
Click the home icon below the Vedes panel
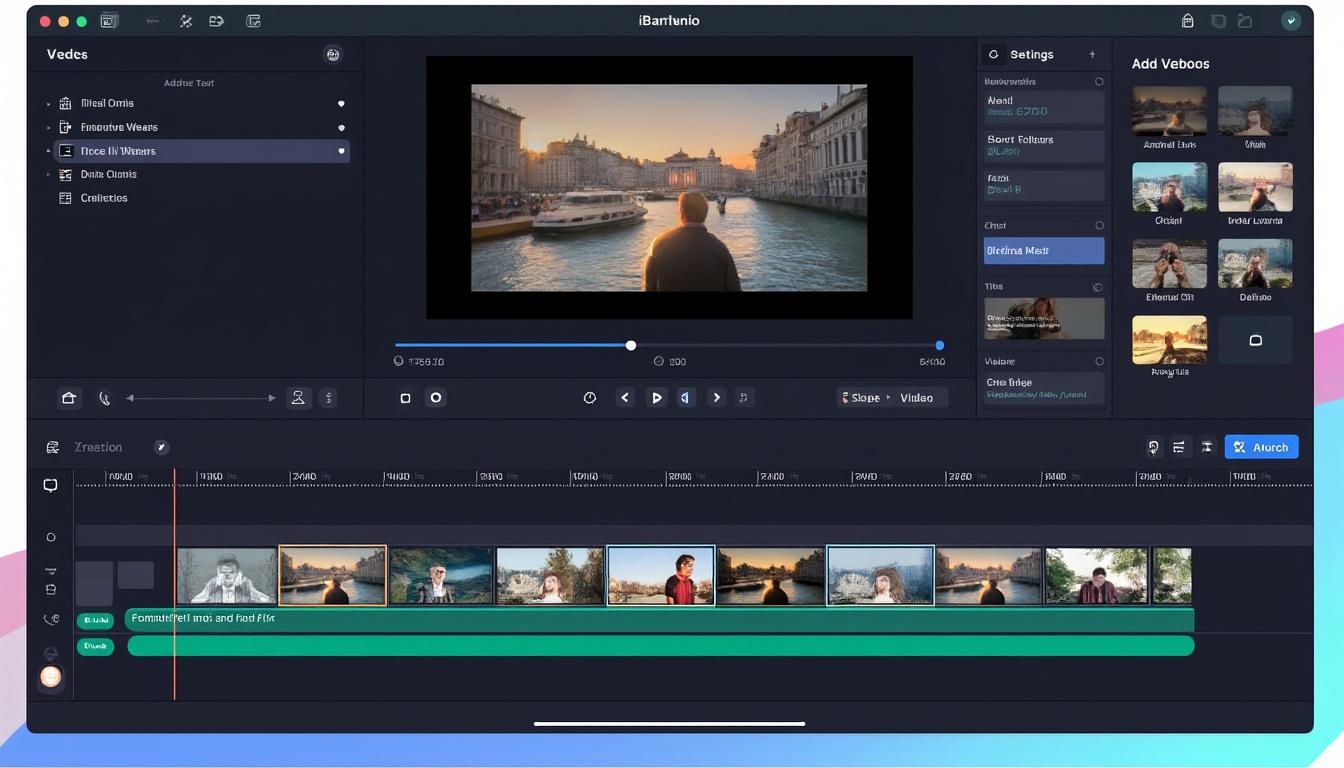coord(69,398)
